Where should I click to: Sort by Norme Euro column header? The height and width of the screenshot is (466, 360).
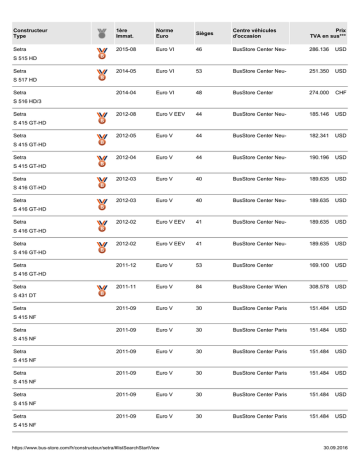164,33
